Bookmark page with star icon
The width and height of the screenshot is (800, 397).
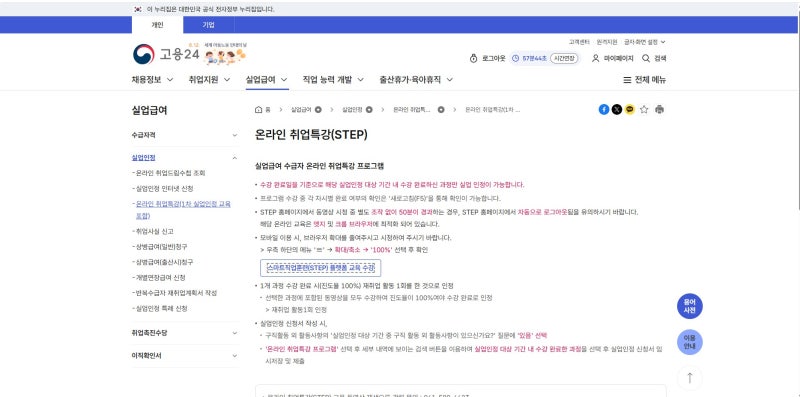(x=644, y=109)
